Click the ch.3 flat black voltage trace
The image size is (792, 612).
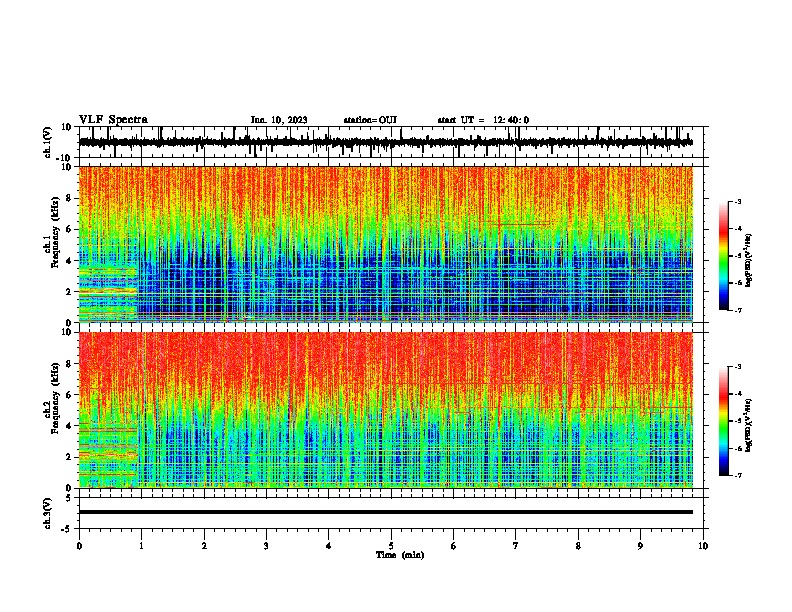coord(385,512)
